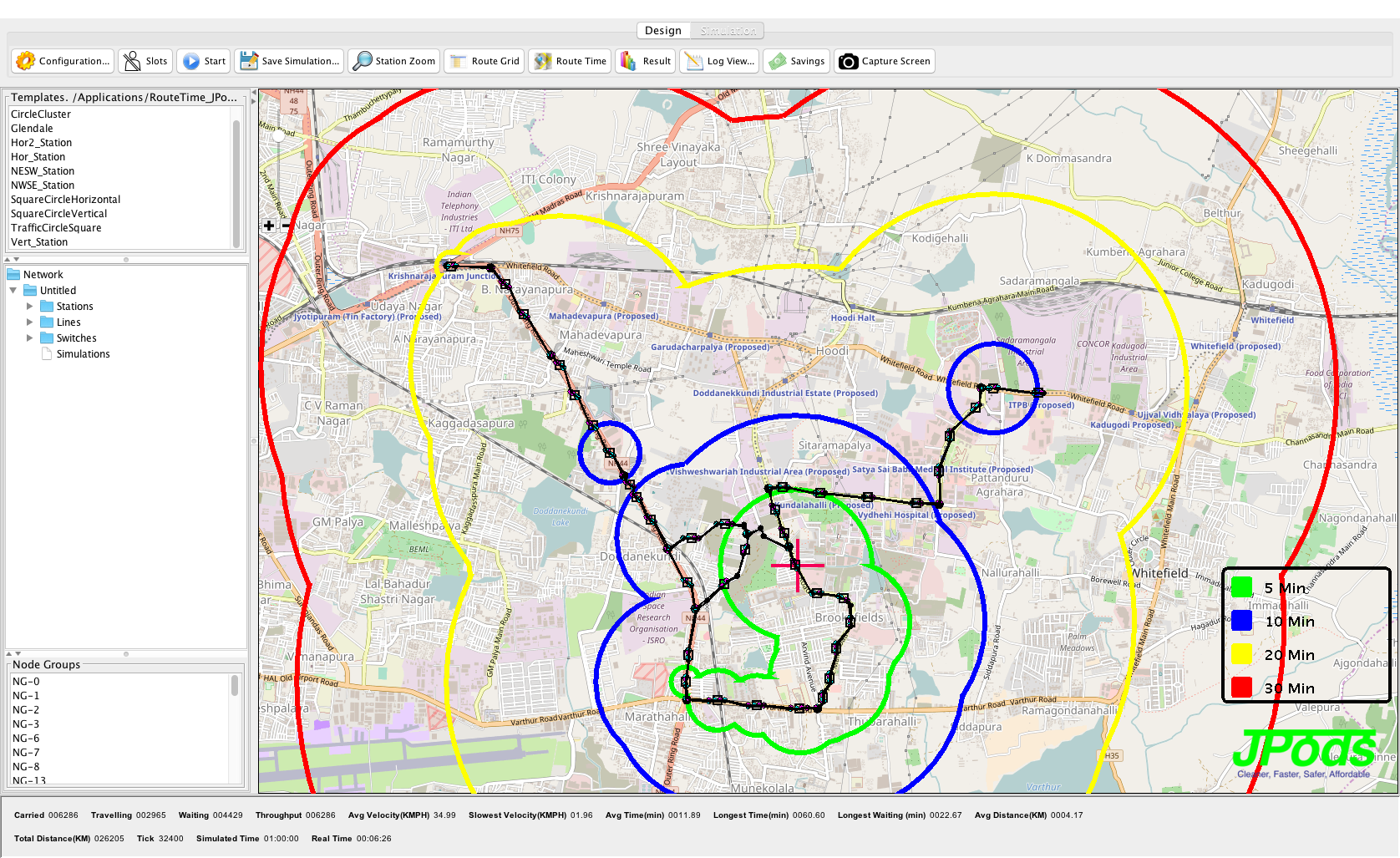Collapse the Untitled network node
1400x858 pixels.
(13, 291)
